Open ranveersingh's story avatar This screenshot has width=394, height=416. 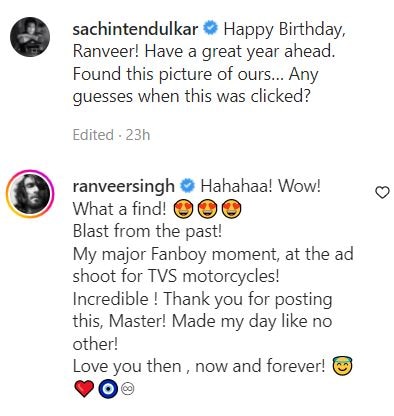tap(30, 193)
